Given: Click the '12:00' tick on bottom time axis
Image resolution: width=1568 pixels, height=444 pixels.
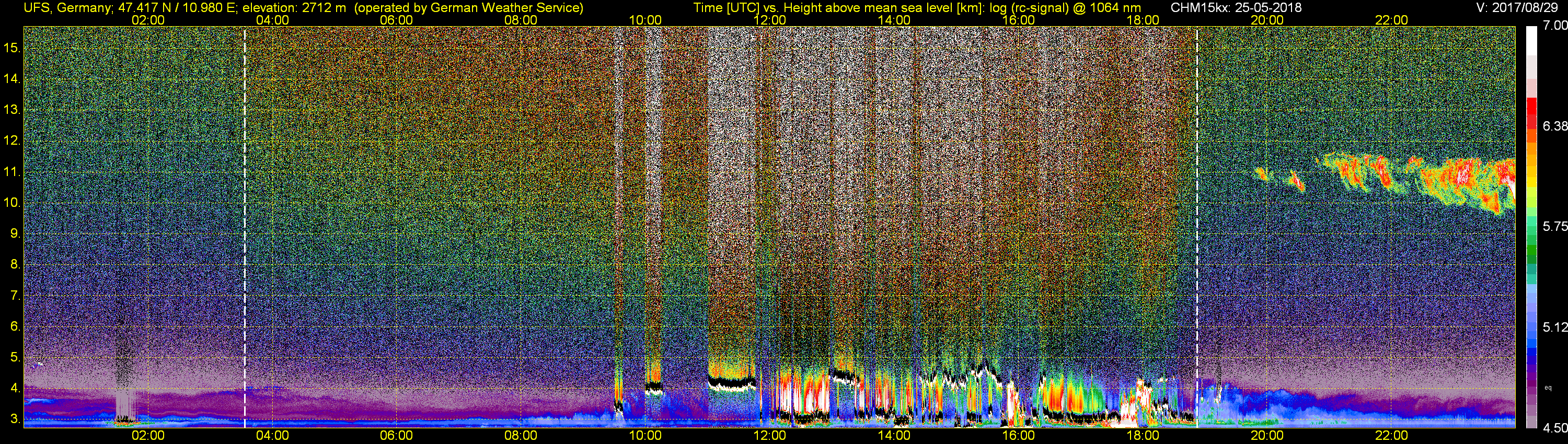Looking at the screenshot, I should (x=769, y=436).
